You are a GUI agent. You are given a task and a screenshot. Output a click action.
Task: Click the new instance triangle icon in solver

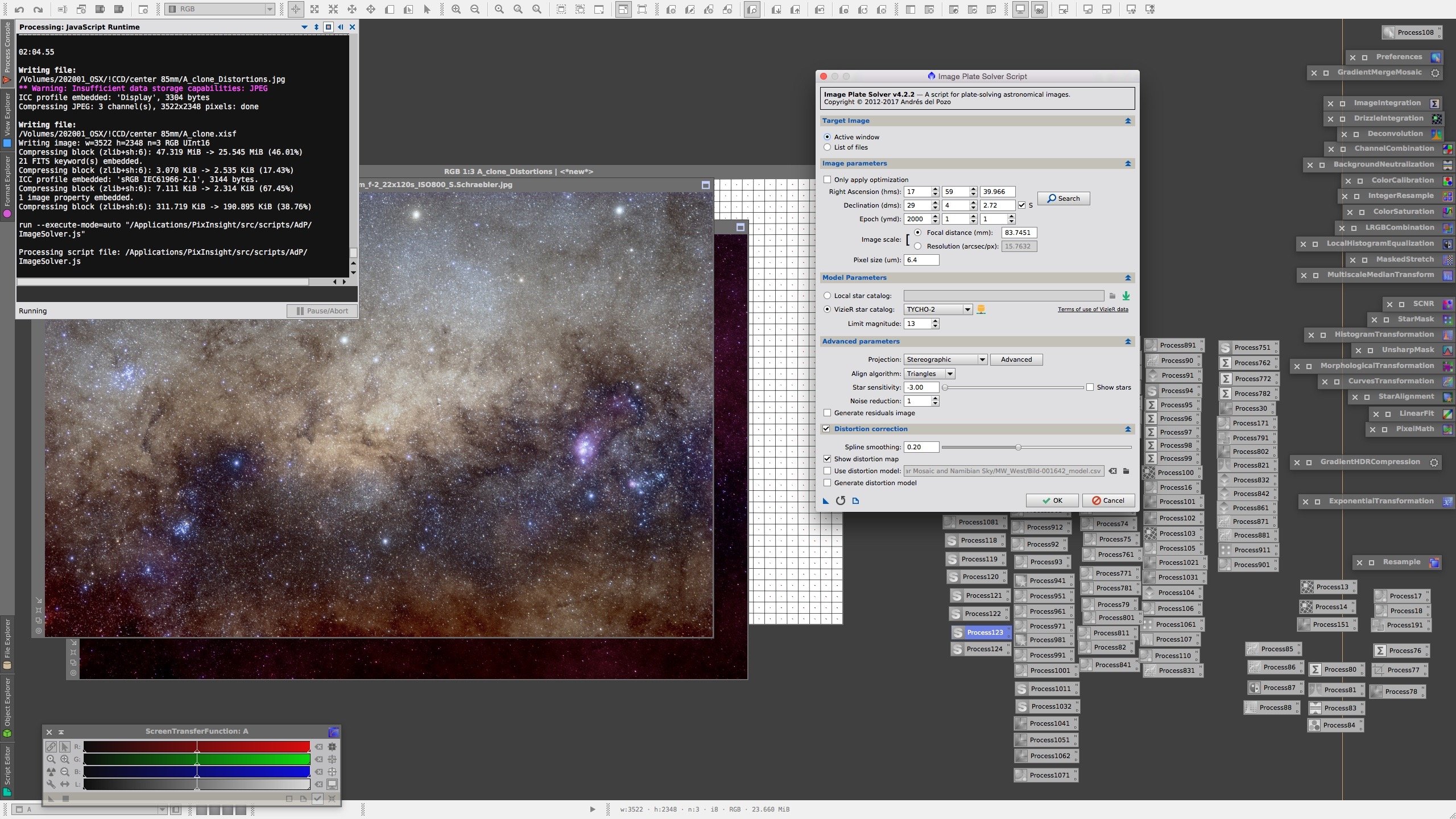826,500
